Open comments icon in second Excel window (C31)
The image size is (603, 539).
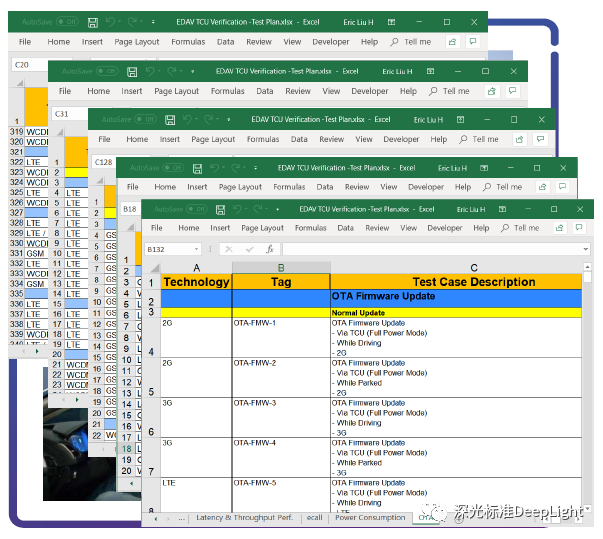pos(512,91)
